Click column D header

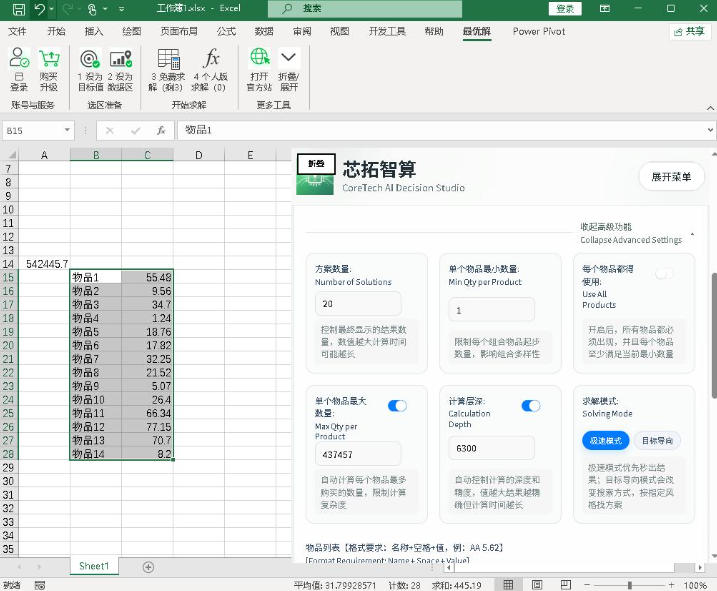tap(198, 155)
